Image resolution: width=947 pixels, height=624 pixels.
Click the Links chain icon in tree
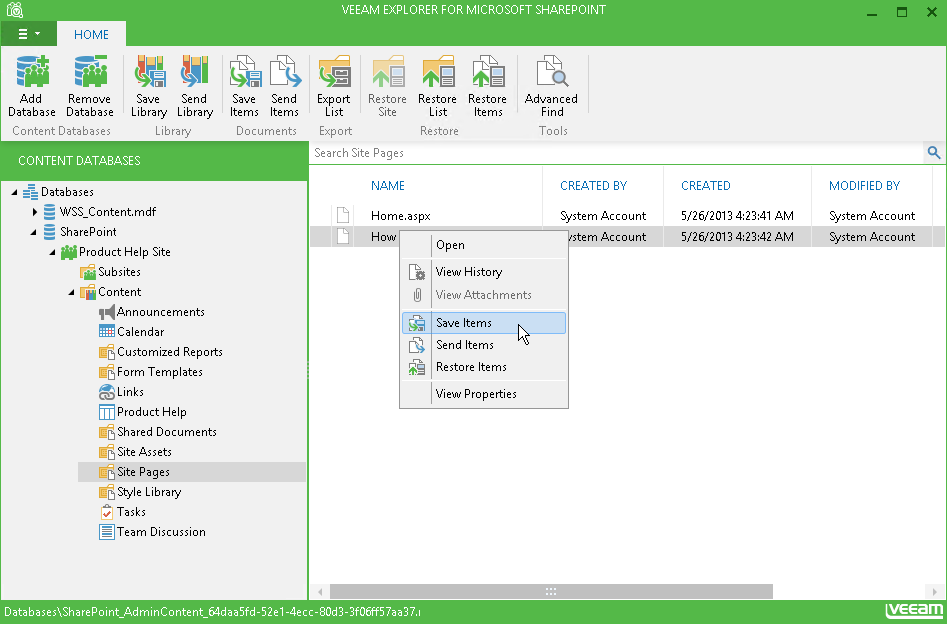click(x=107, y=391)
